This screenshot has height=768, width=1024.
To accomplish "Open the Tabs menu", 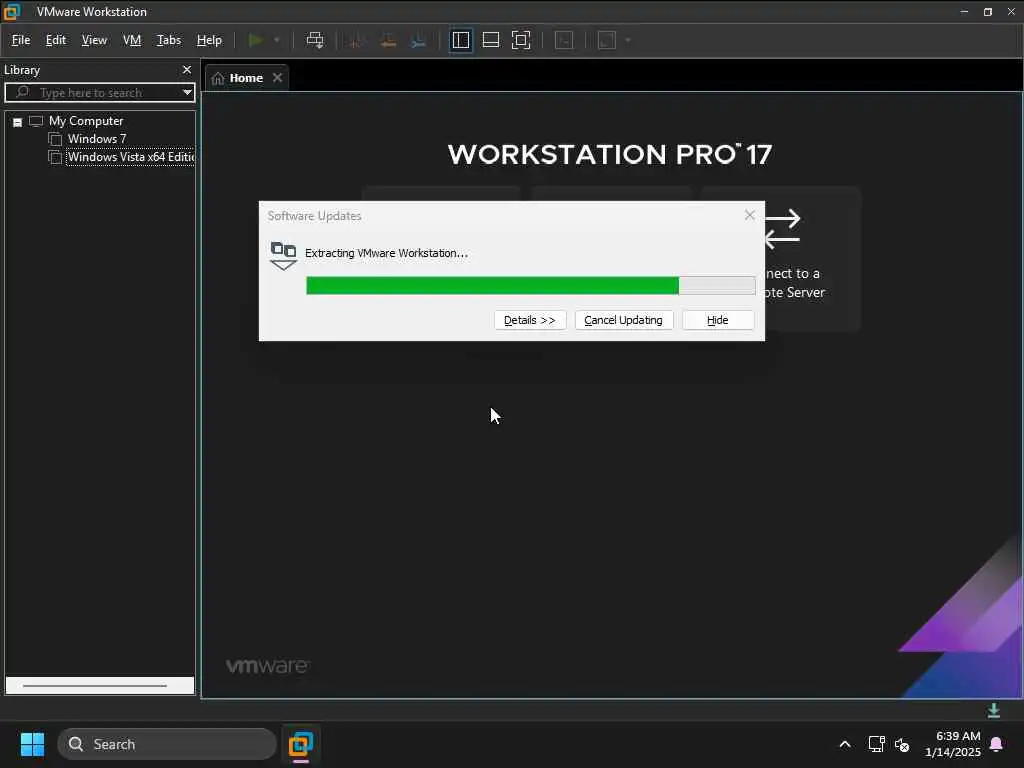I will (x=168, y=40).
